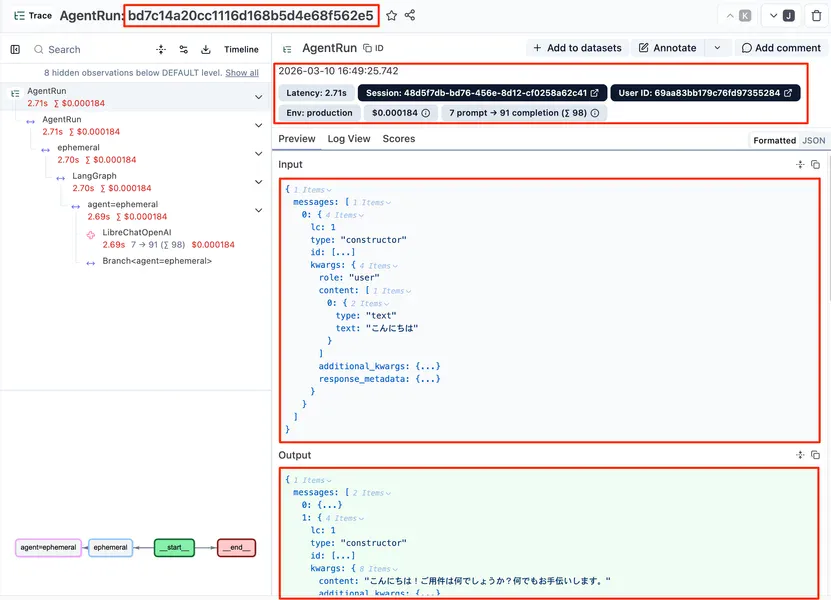Viewport: 831px width, 600px height.
Task: Copy the Input JSON content
Action: point(816,164)
